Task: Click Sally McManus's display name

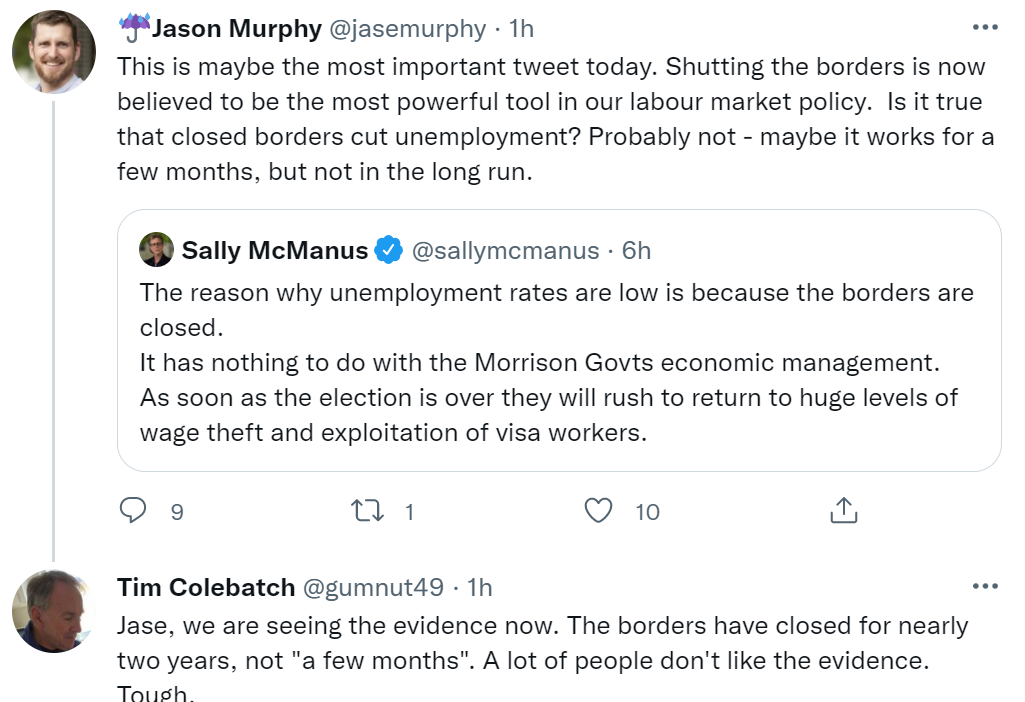Action: click(275, 250)
